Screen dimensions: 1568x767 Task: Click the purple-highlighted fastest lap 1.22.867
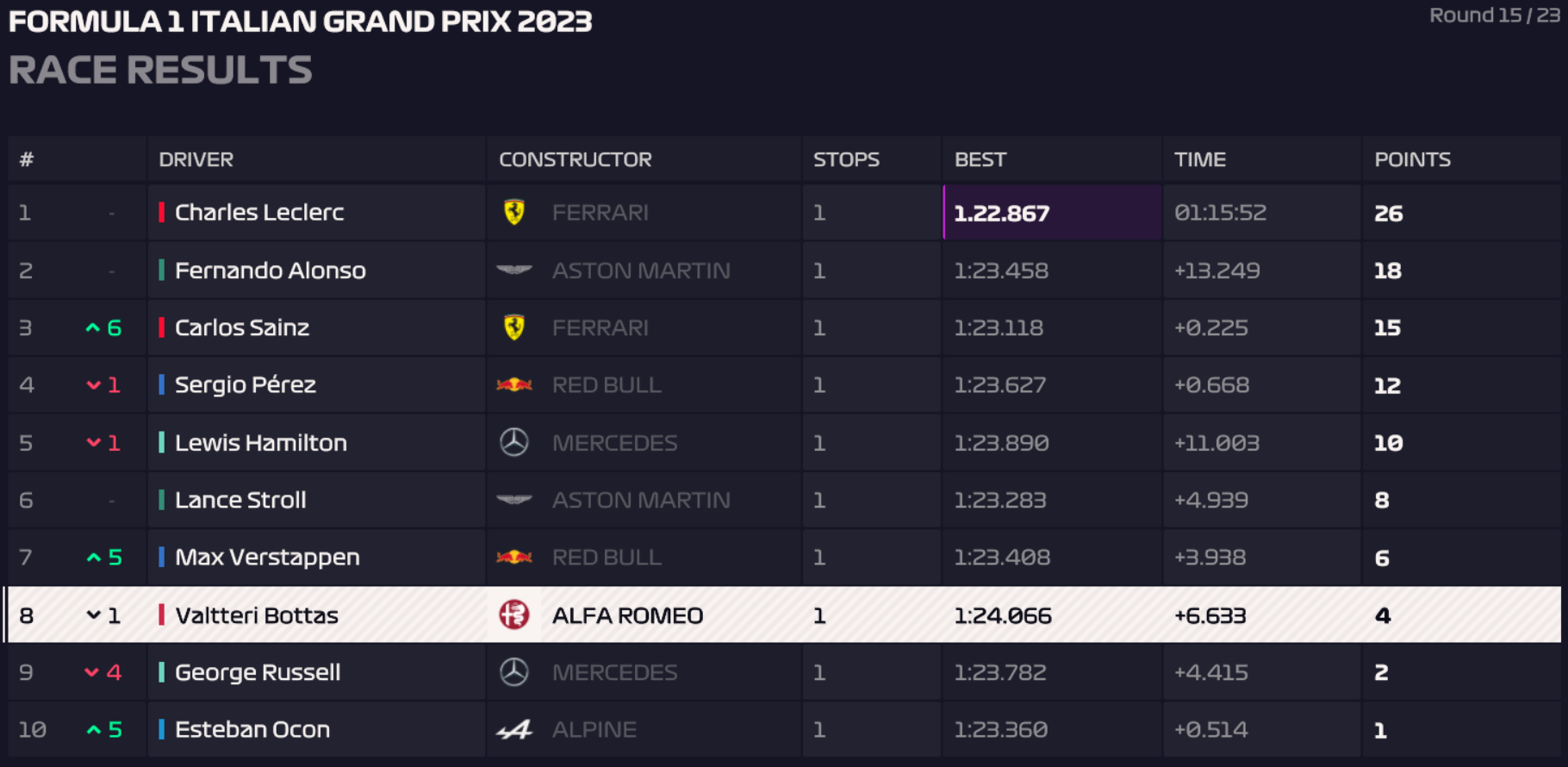1001,213
